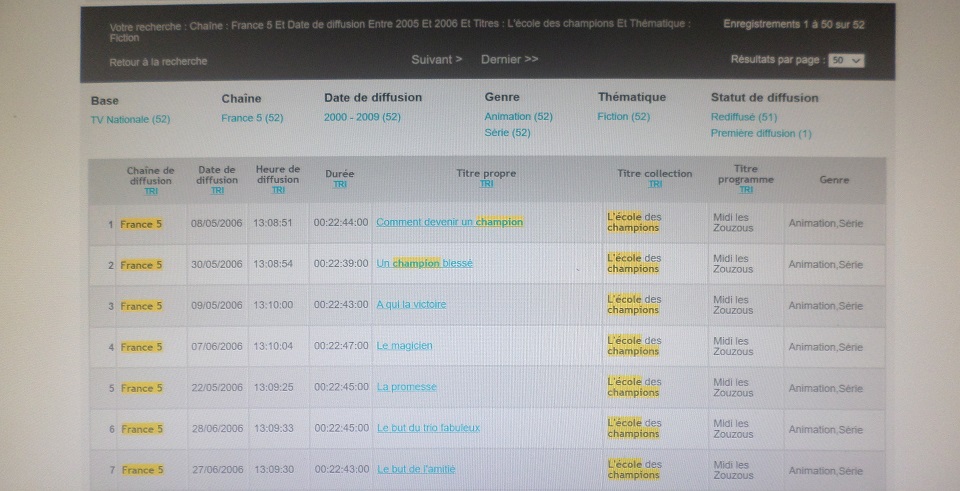Click the Votre recherche summary text
The height and width of the screenshot is (491, 960).
pyautogui.click(x=400, y=32)
